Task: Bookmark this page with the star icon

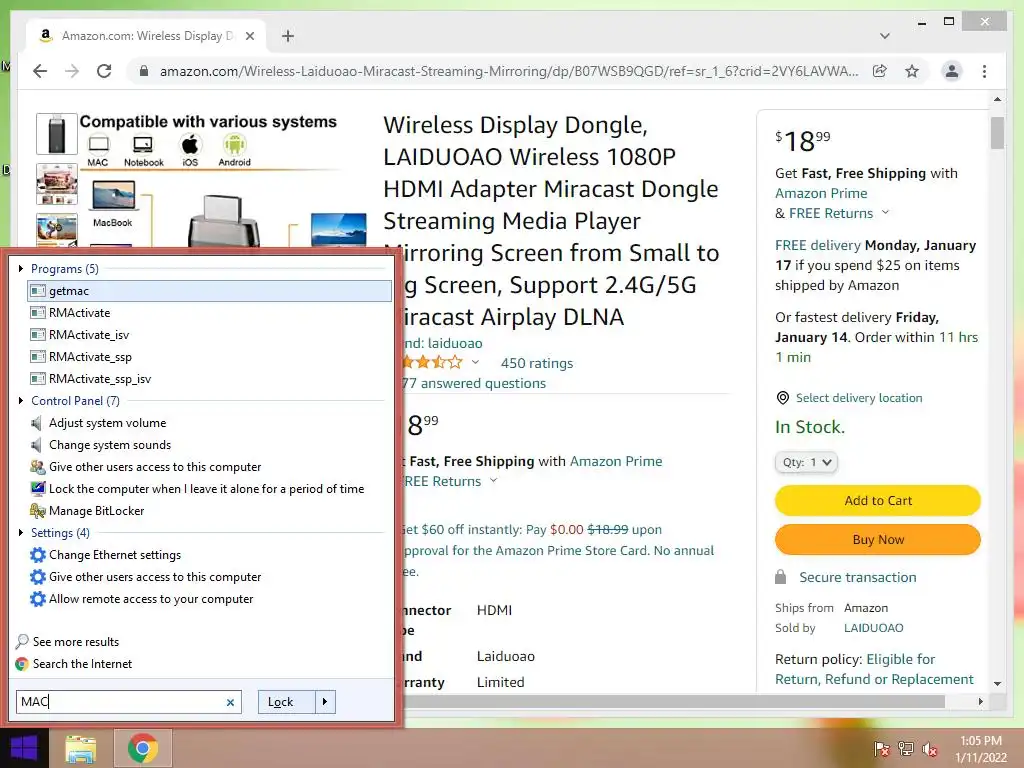Action: (912, 71)
